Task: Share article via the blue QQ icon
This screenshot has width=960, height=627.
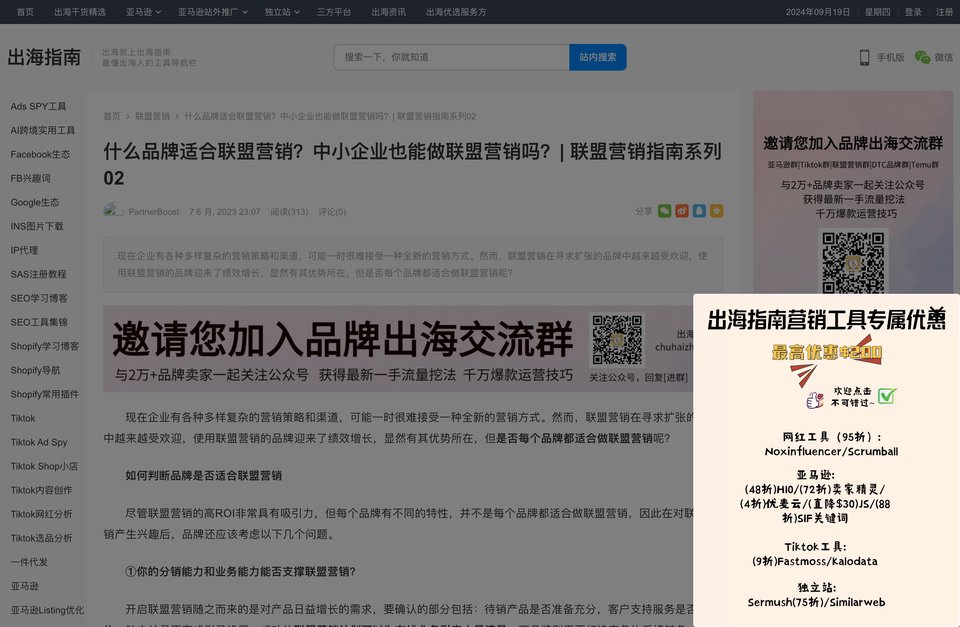Action: [x=699, y=211]
